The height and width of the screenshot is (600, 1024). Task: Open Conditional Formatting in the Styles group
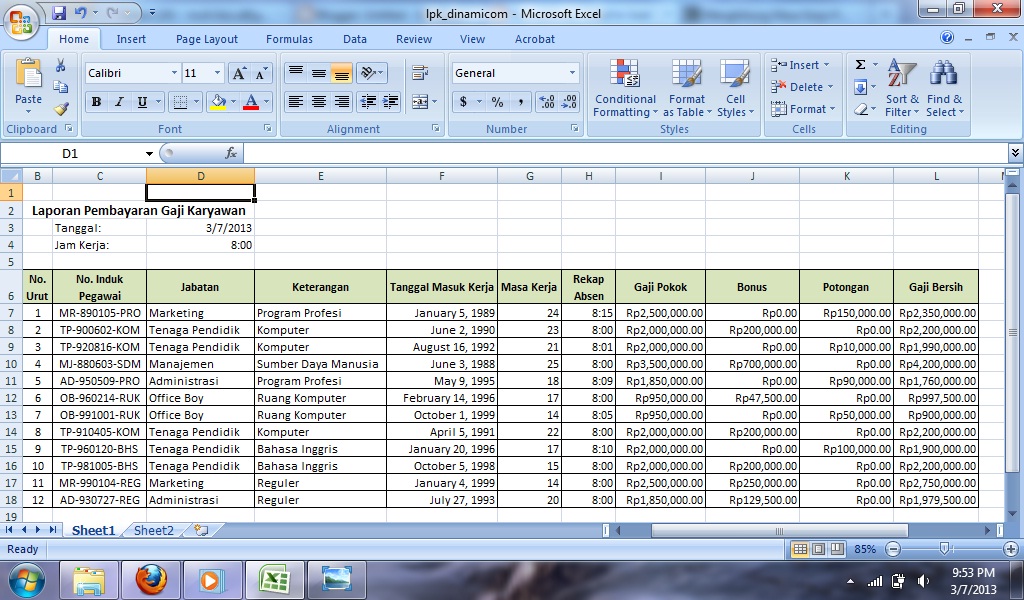click(x=624, y=89)
